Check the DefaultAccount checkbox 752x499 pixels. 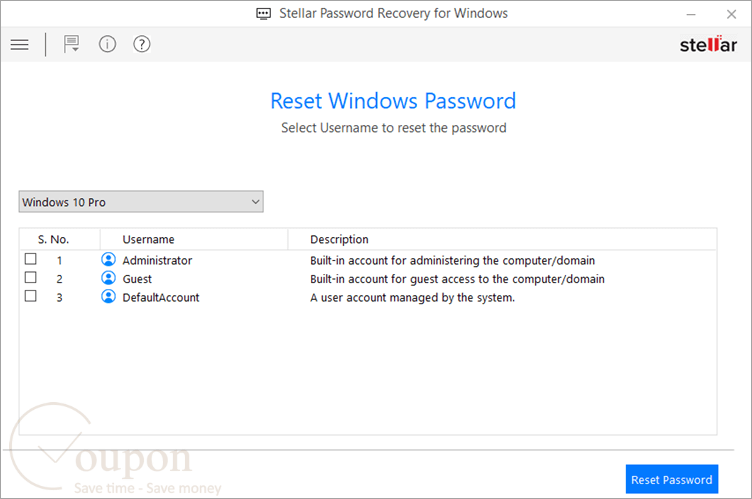point(31,296)
